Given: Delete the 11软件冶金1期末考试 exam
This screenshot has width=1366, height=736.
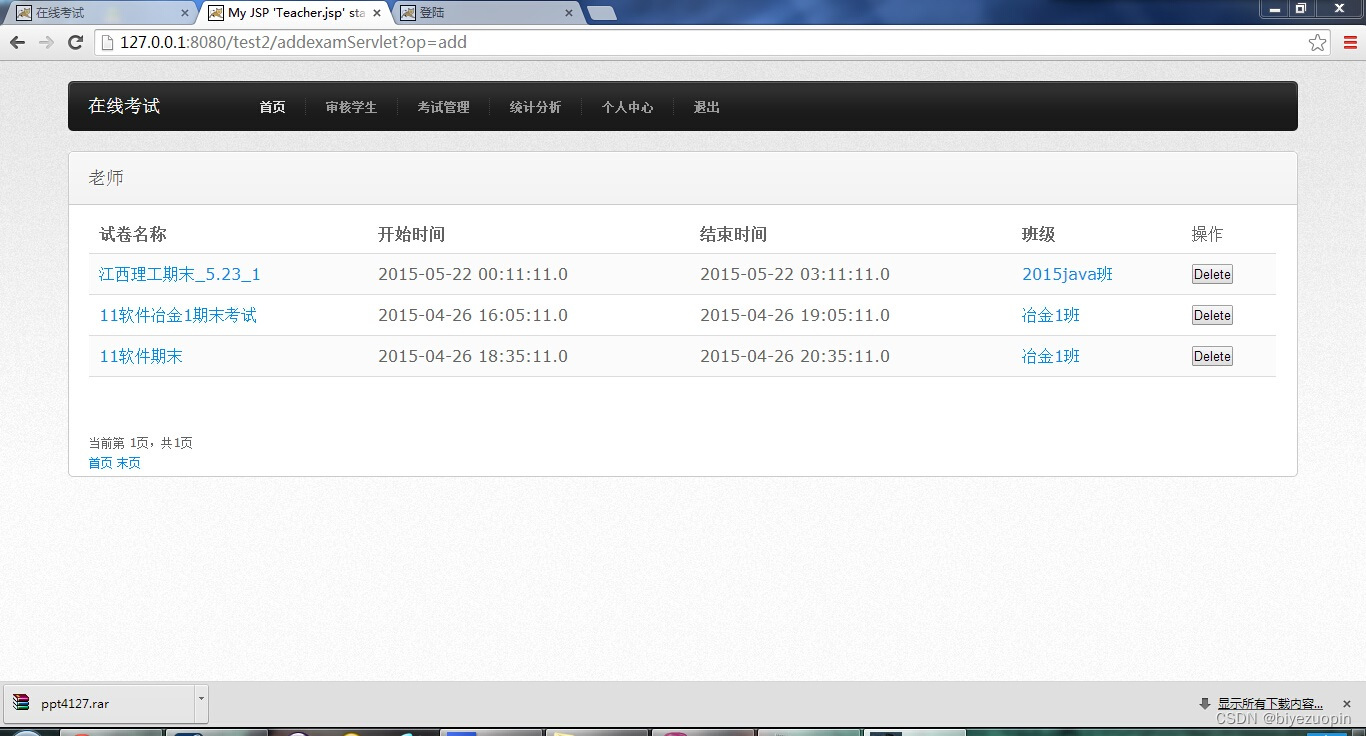Looking at the screenshot, I should click(1212, 315).
